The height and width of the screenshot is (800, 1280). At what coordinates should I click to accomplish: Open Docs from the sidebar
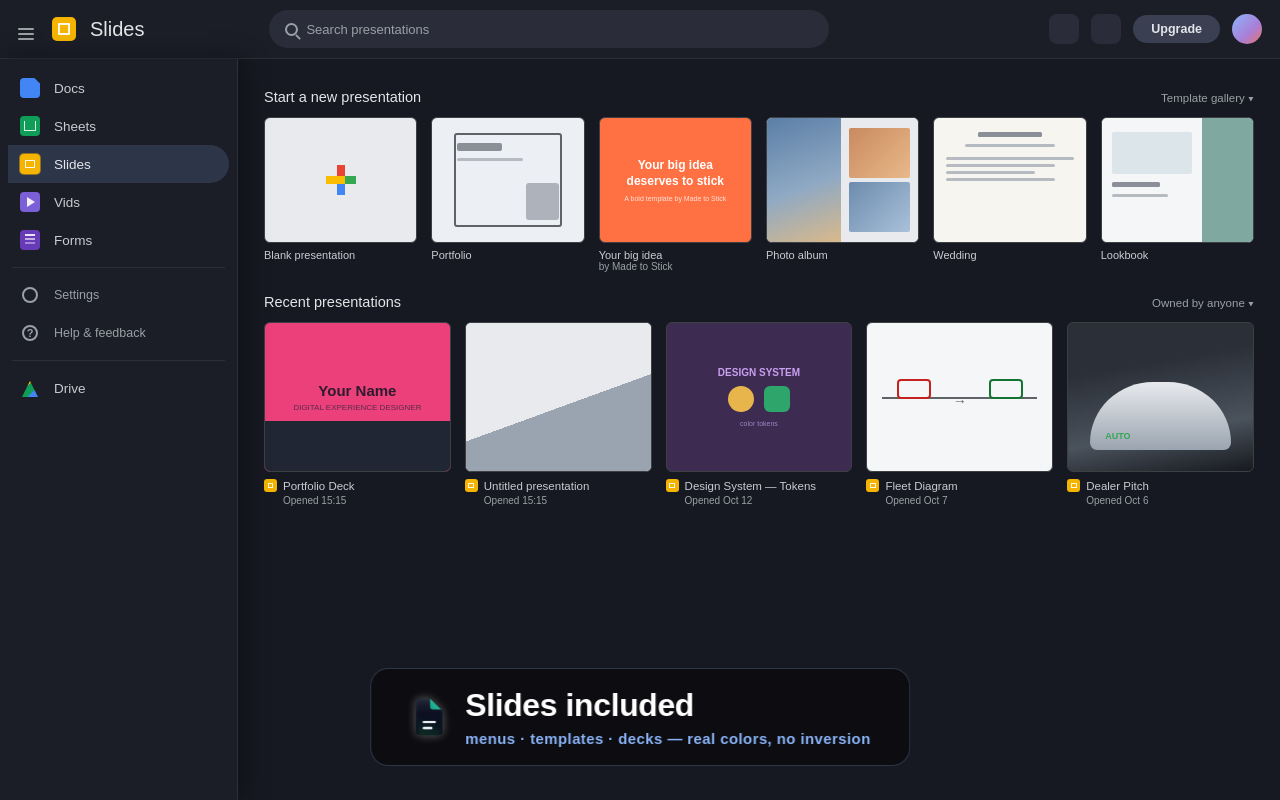[x=118, y=88]
